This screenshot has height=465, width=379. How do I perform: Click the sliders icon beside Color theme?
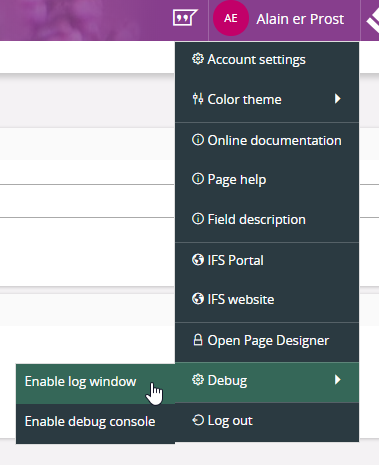point(198,99)
